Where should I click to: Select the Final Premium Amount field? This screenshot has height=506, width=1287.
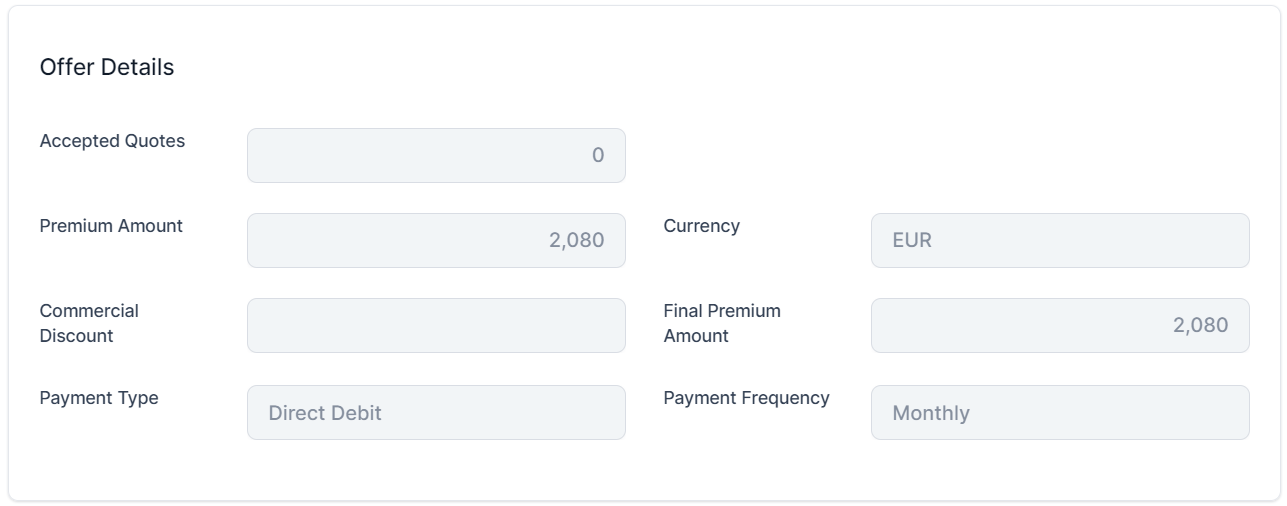point(1060,325)
